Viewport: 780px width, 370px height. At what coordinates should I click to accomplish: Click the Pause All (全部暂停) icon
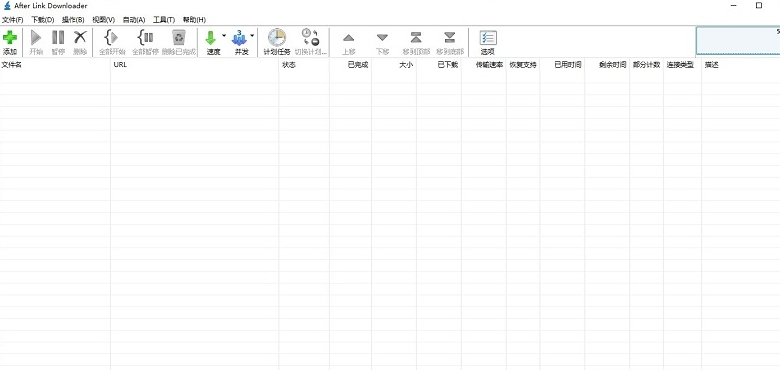coord(146,38)
